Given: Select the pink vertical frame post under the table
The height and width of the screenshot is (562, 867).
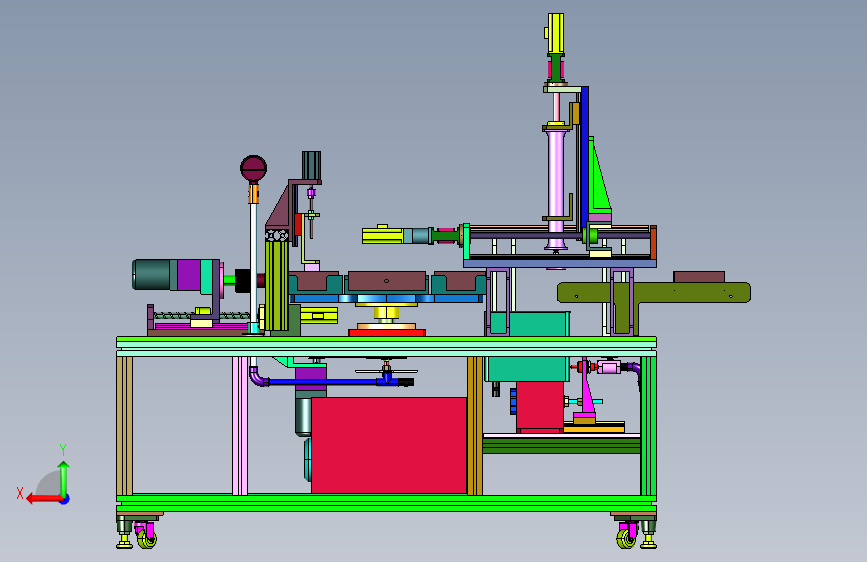Looking at the screenshot, I should pyautogui.click(x=240, y=425).
